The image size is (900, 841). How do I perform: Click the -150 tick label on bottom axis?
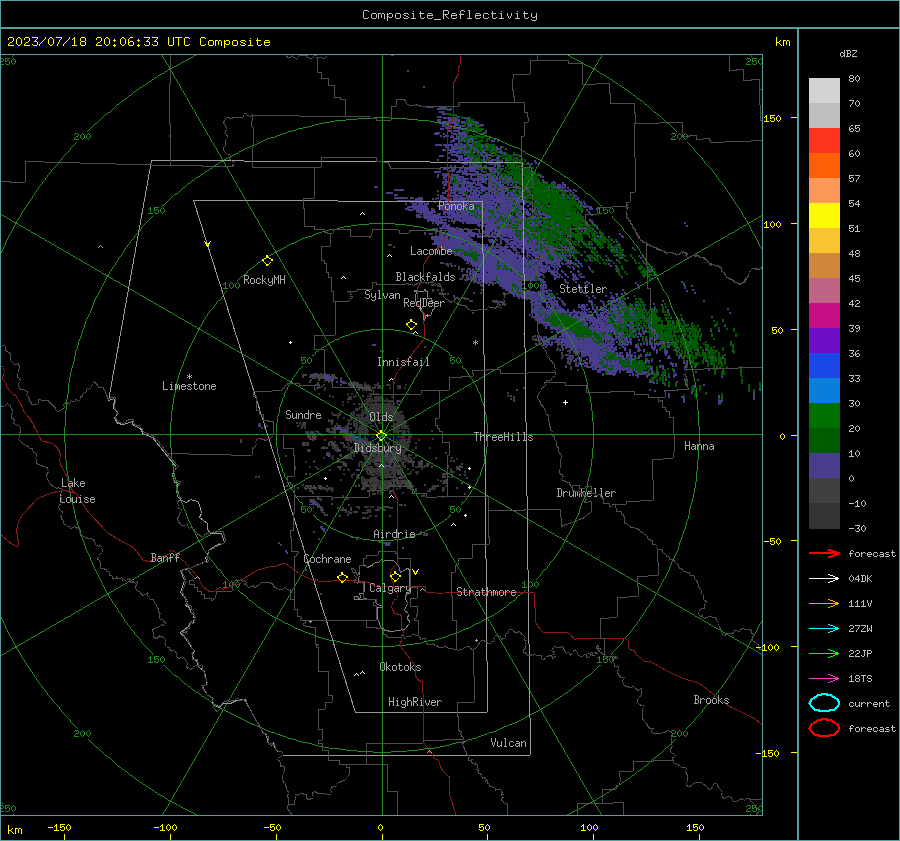tap(59, 827)
